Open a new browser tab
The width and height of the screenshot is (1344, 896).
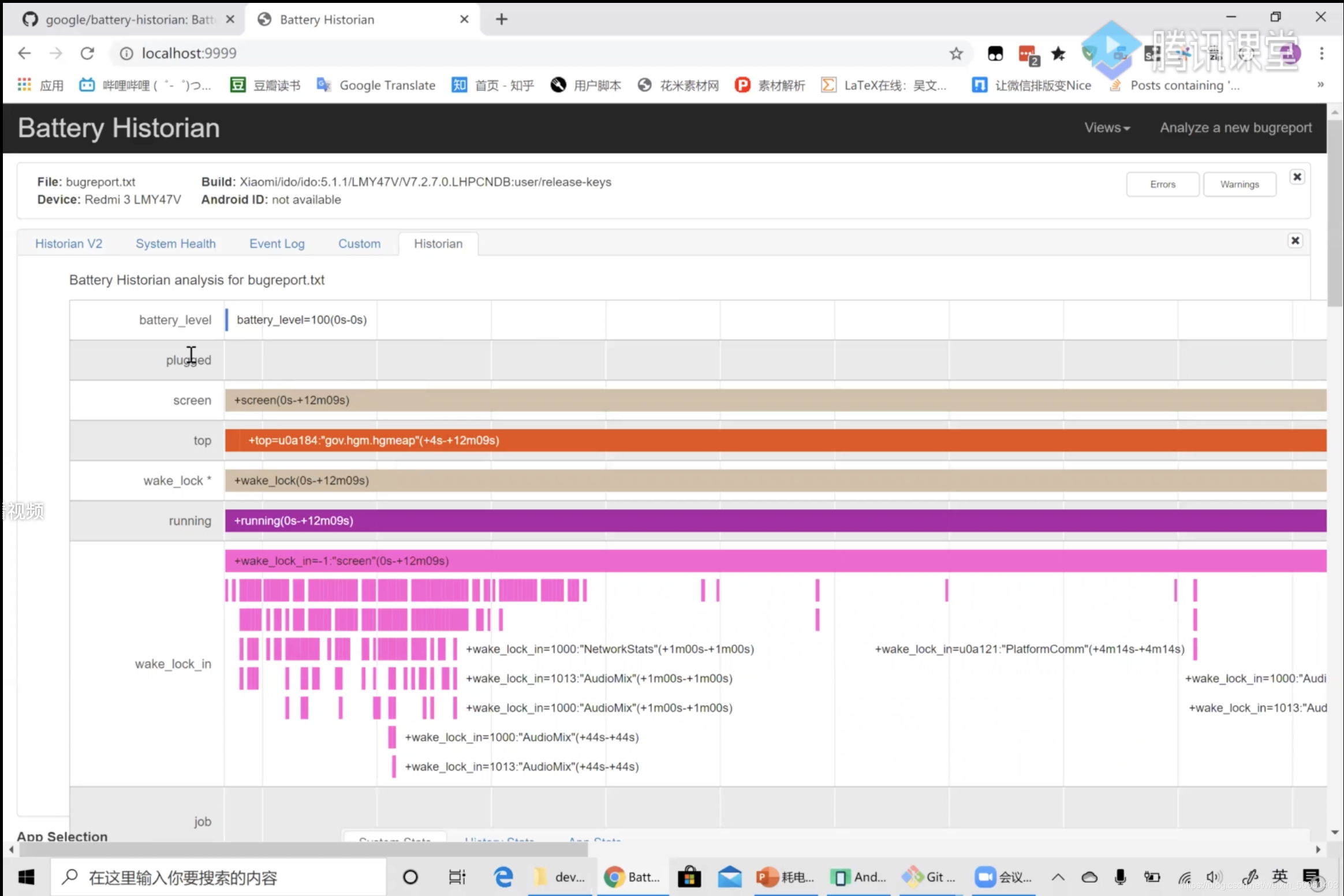[501, 19]
